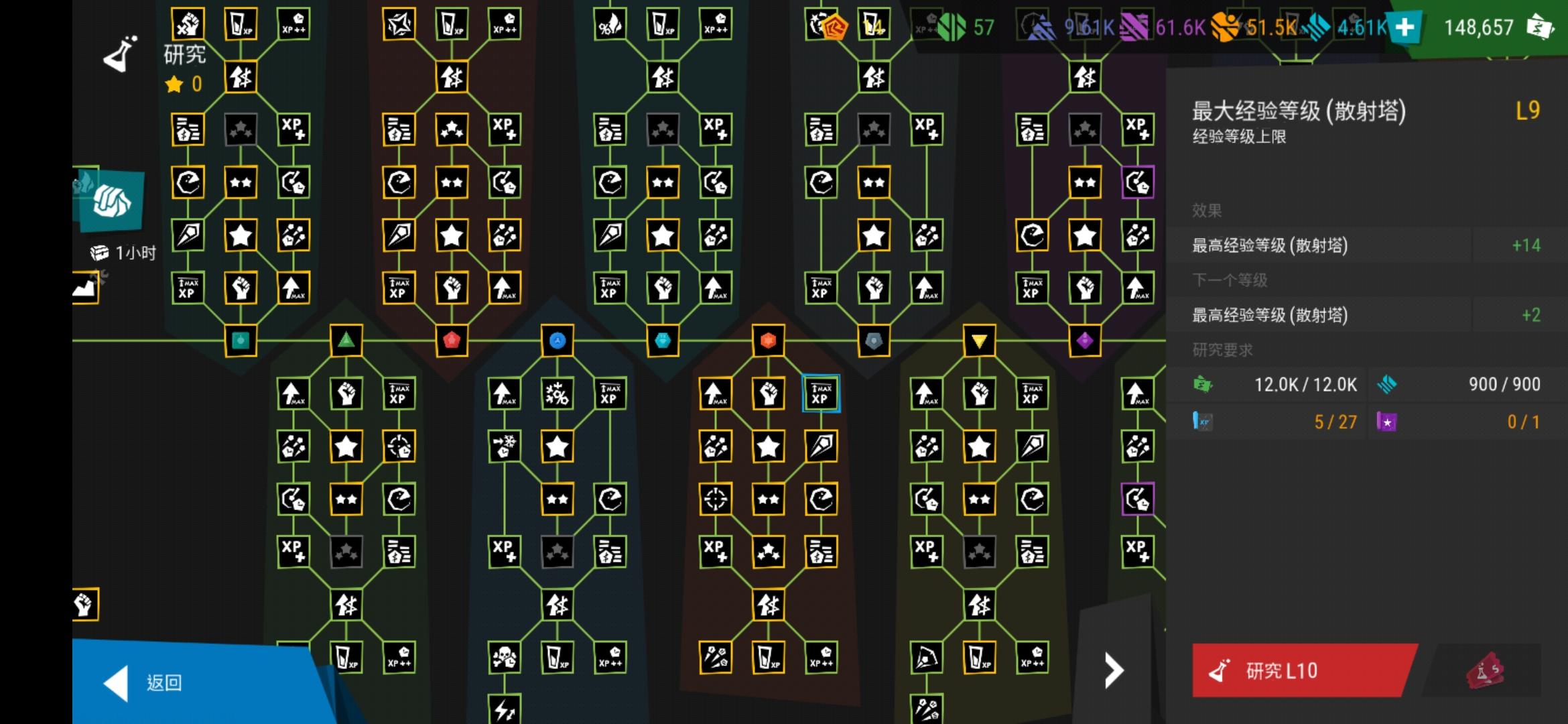This screenshot has width=1568, height=724.
Task: Open the skull and crossbones research node
Action: (504, 658)
